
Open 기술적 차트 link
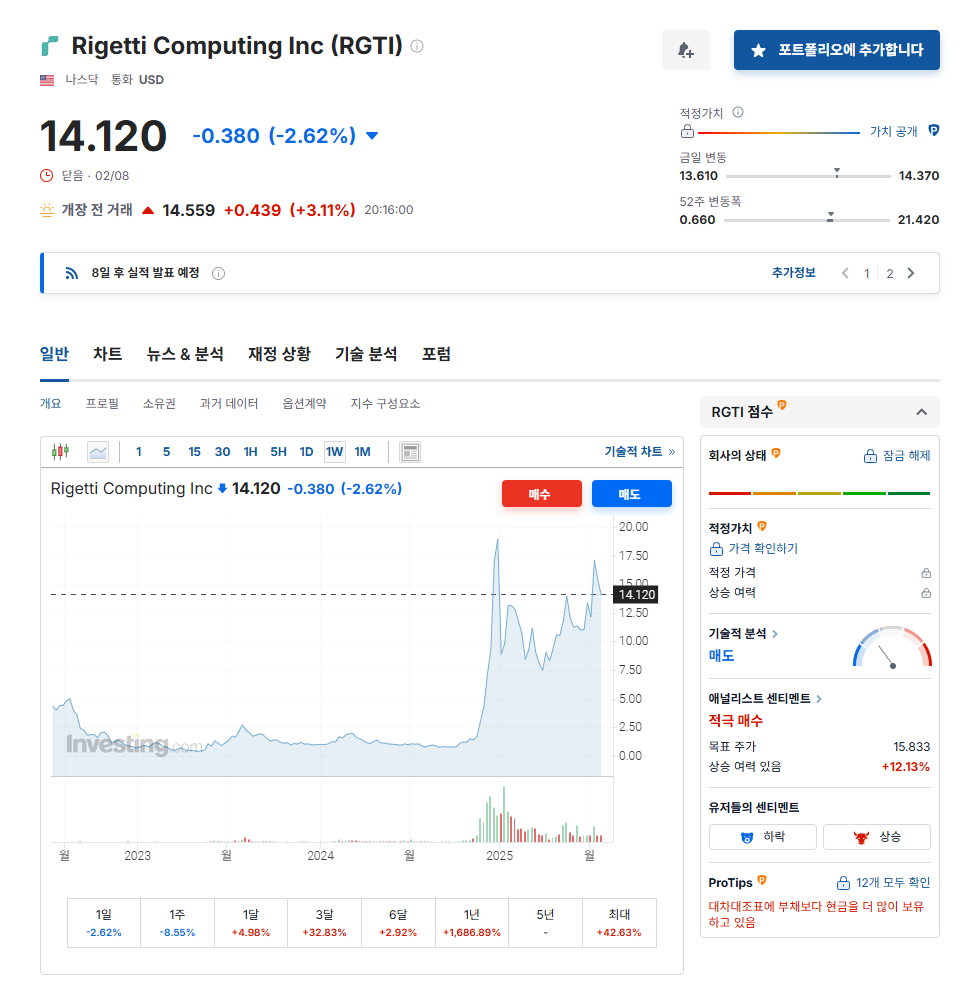640,452
